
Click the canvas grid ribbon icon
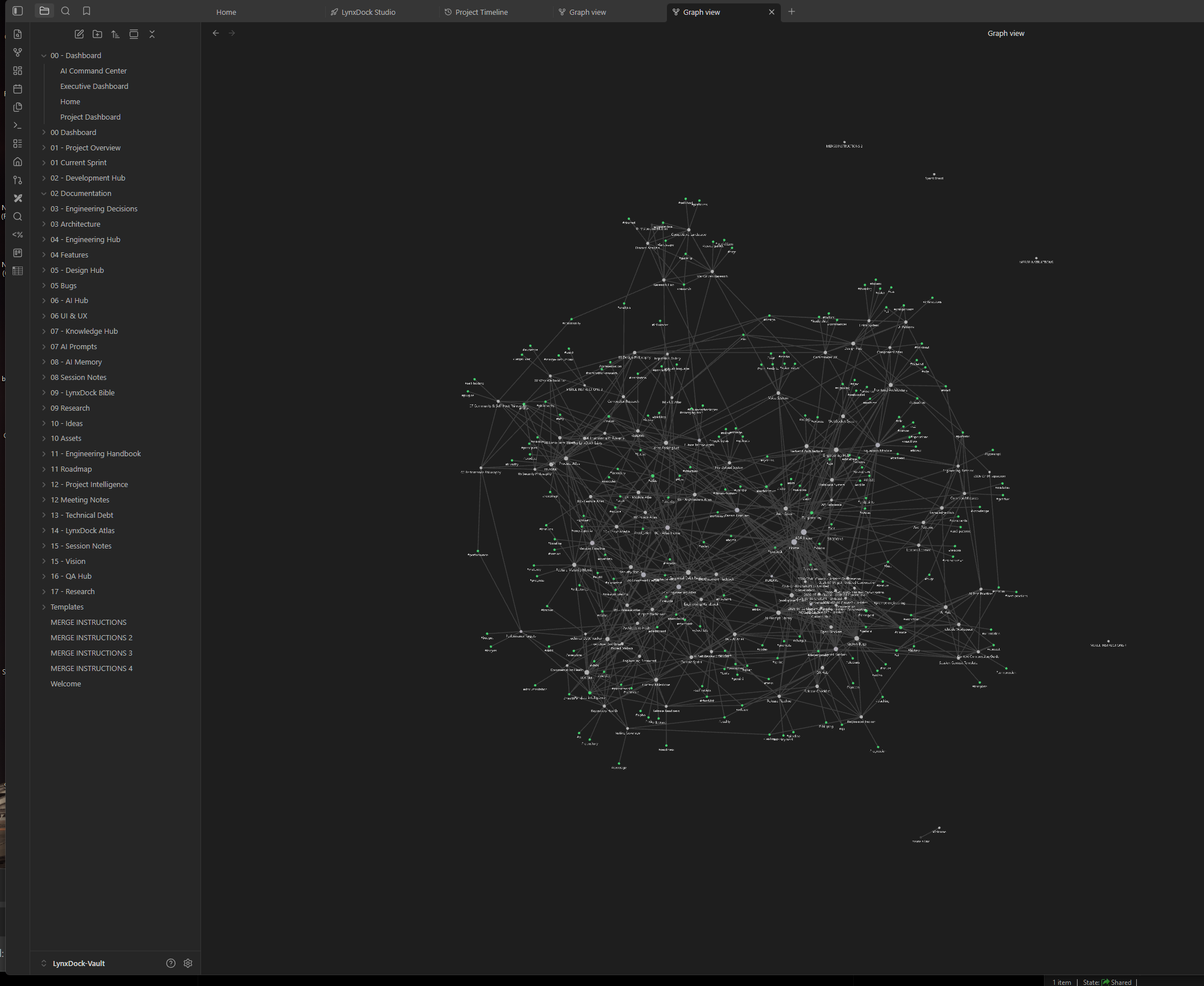point(18,71)
